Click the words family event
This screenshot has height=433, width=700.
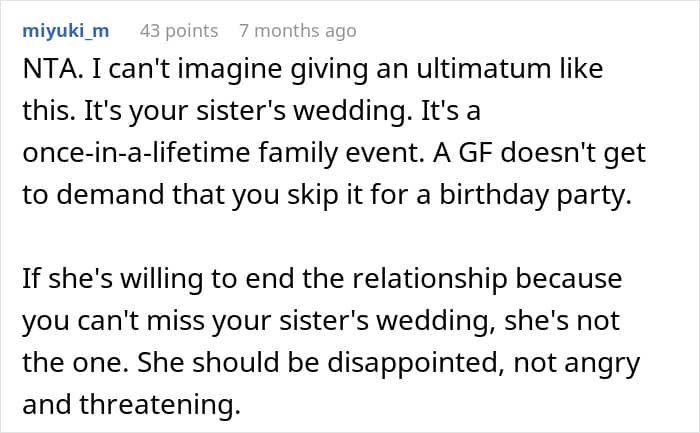click(375, 152)
